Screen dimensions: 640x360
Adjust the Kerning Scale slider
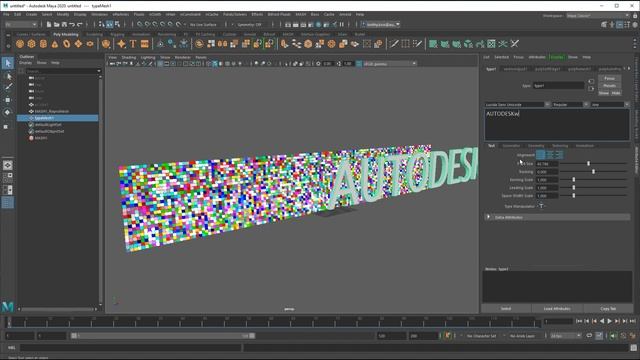pyautogui.click(x=573, y=180)
